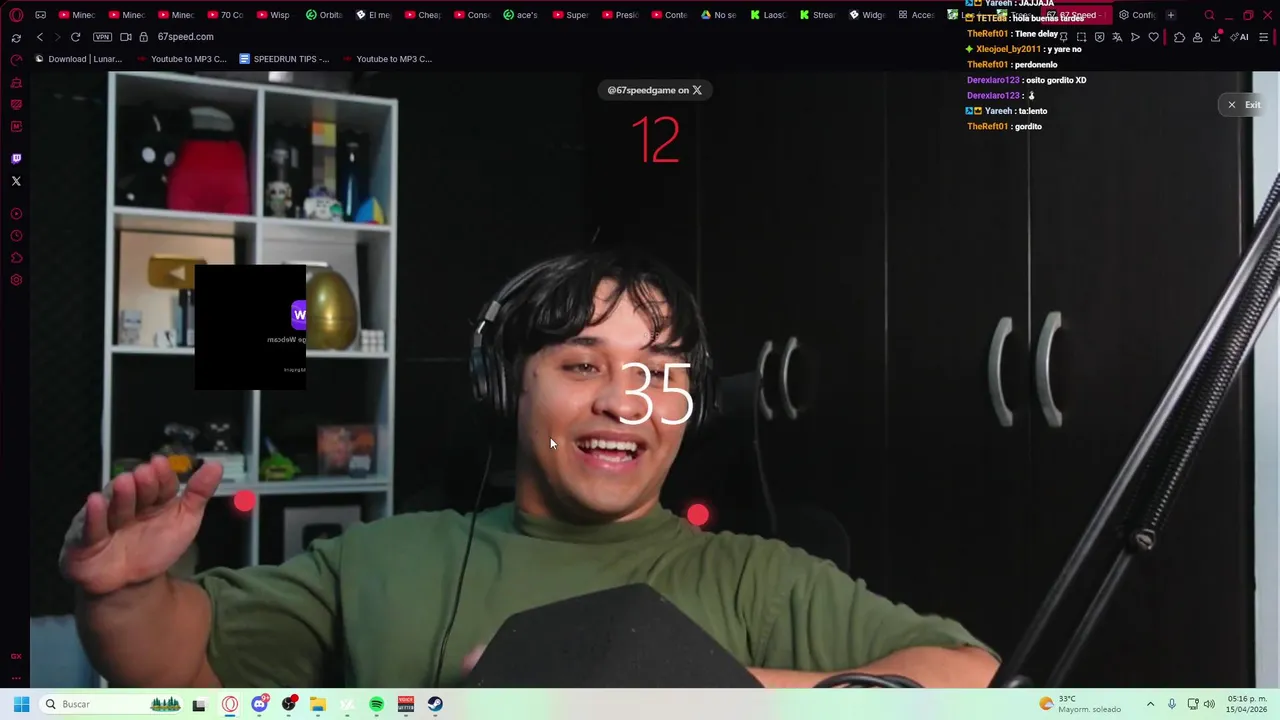1280x720 pixels.
Task: Open the weather widget 33°C
Action: [x=1080, y=704]
